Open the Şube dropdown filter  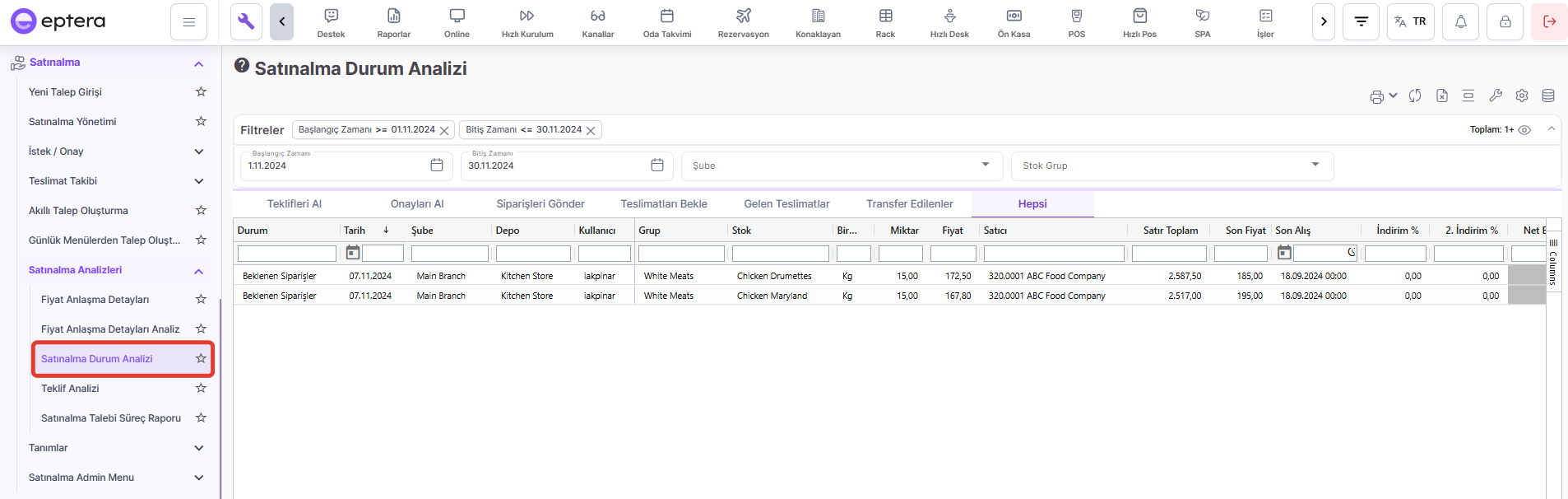pyautogui.click(x=841, y=166)
